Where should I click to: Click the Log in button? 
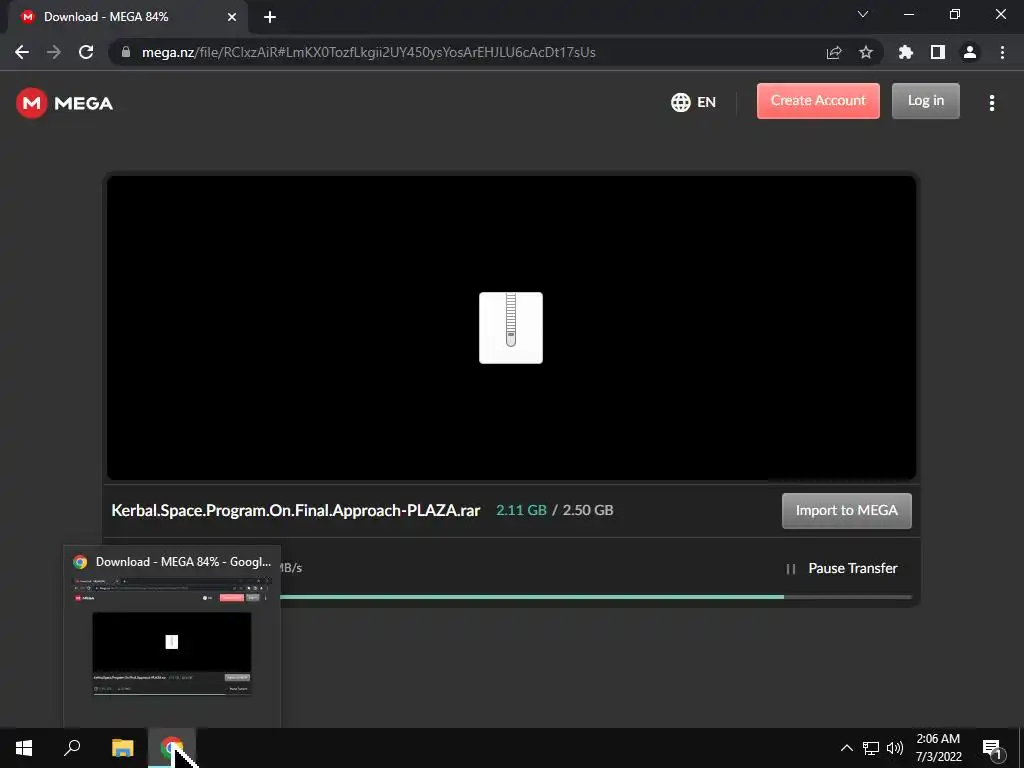tap(925, 101)
